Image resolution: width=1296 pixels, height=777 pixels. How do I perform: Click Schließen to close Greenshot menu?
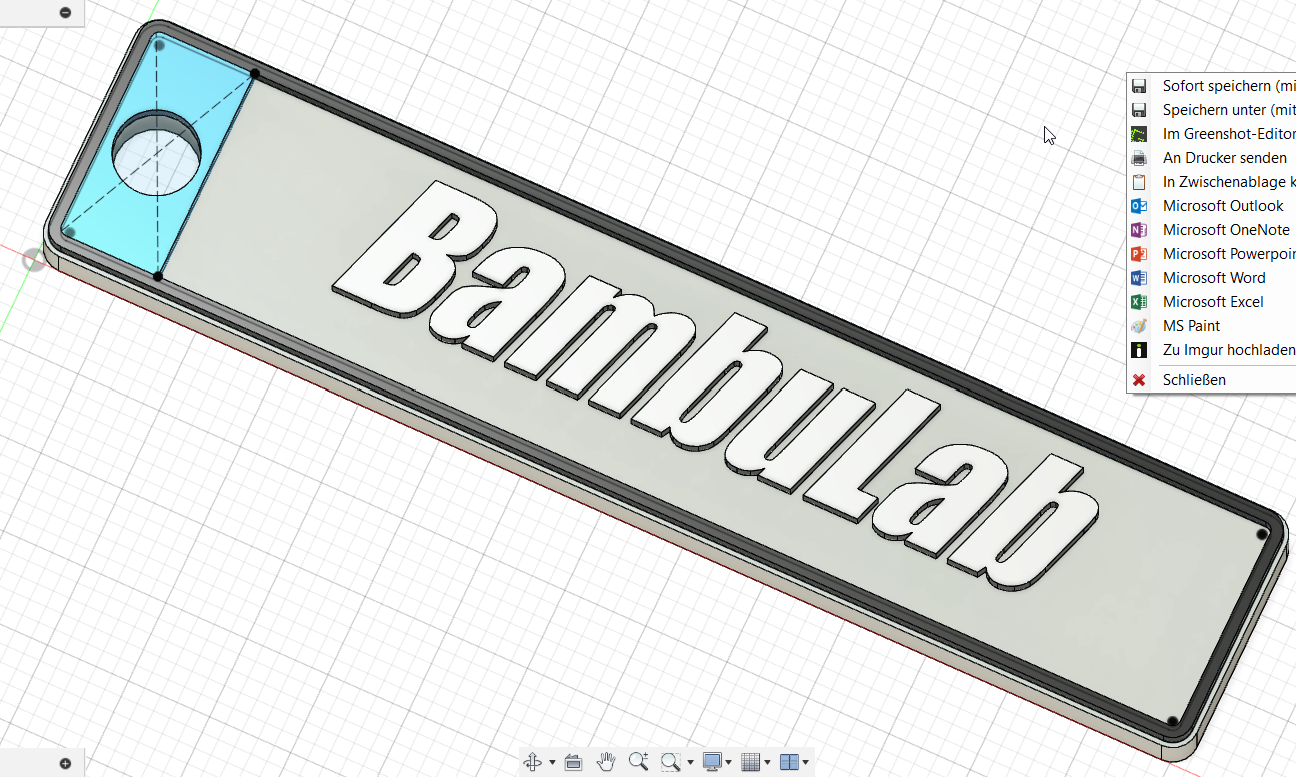[x=1212, y=380]
